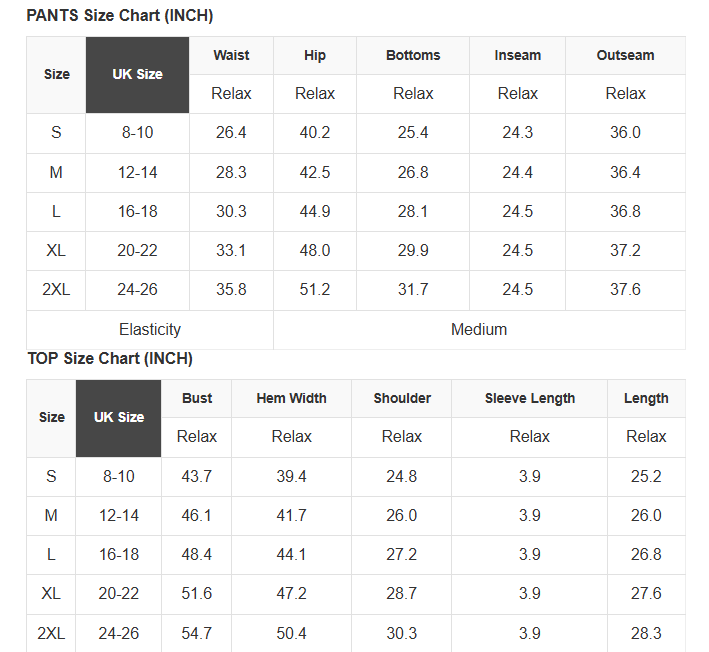Select the dark UK Size header in top chart
This screenshot has width=709, height=652.
point(119,417)
